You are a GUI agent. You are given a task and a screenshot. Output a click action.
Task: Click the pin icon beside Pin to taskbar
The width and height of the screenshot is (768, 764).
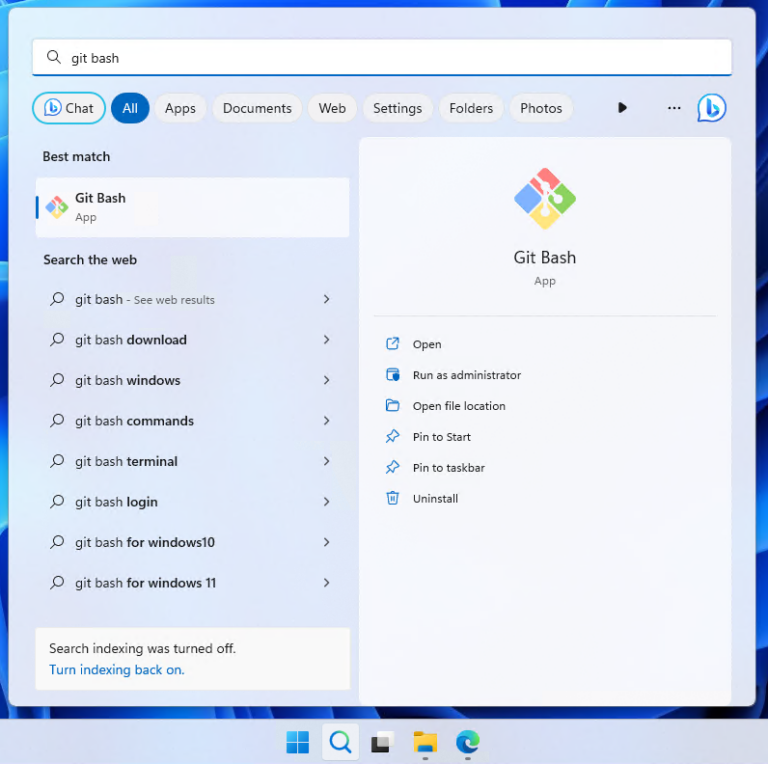393,467
